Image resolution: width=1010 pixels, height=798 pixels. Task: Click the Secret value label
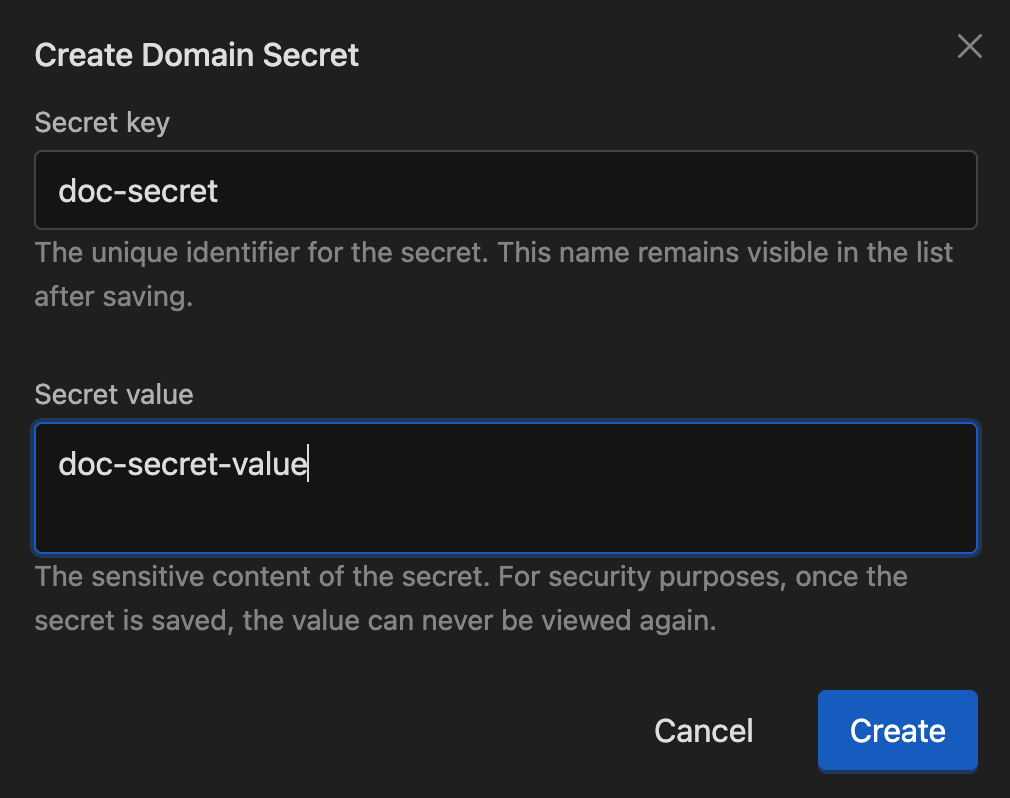click(x=113, y=394)
